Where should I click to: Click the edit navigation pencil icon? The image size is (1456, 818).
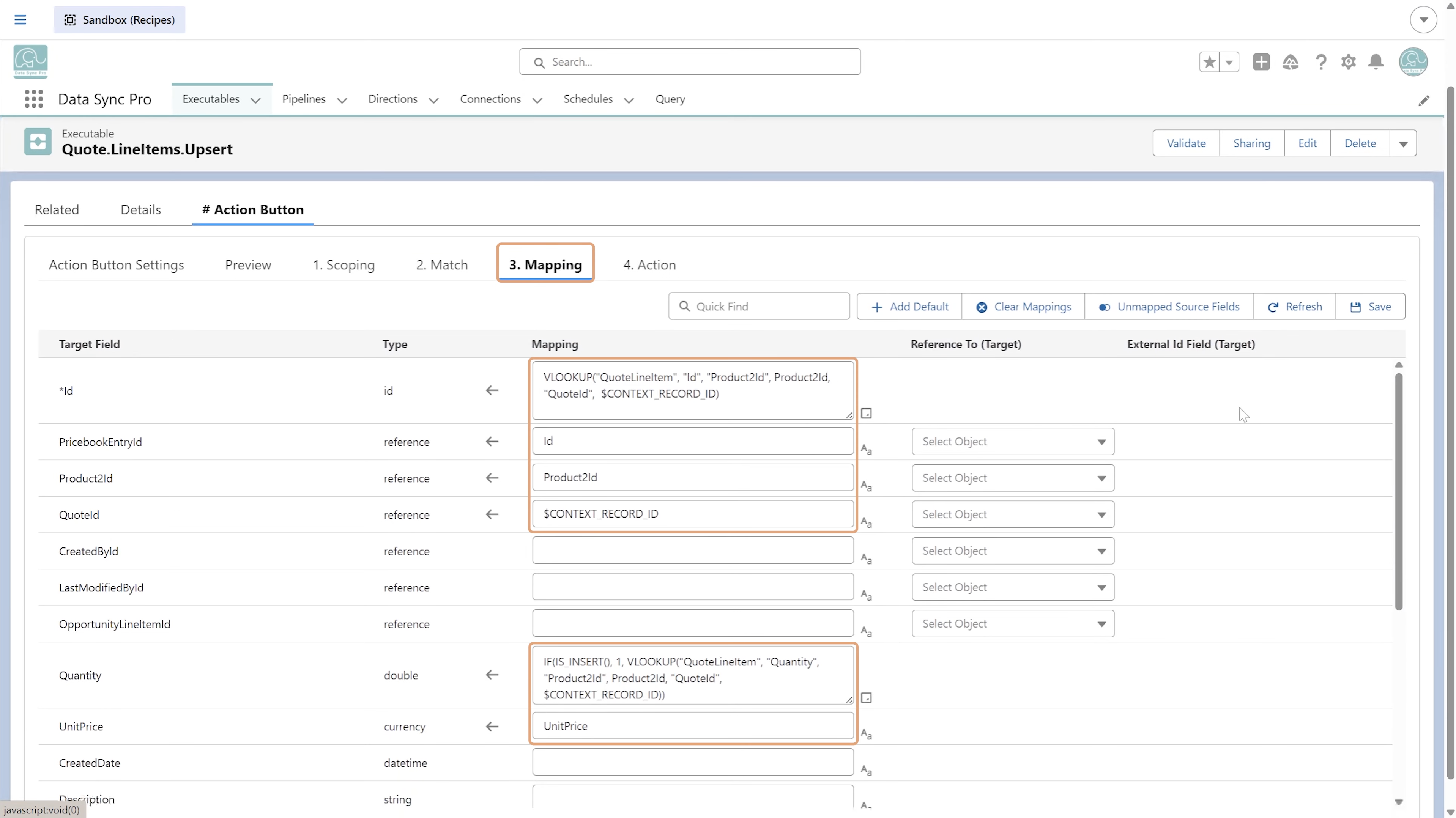1424,101
